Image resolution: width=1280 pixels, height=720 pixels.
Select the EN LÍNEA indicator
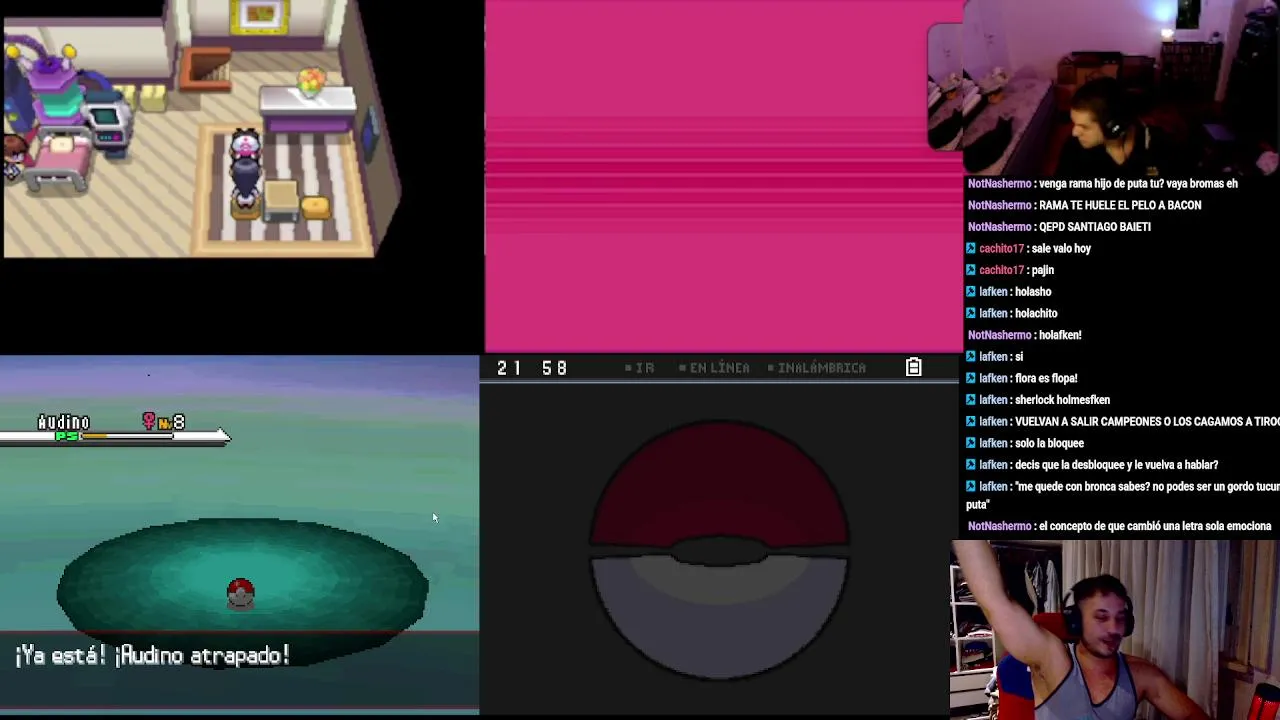(714, 368)
